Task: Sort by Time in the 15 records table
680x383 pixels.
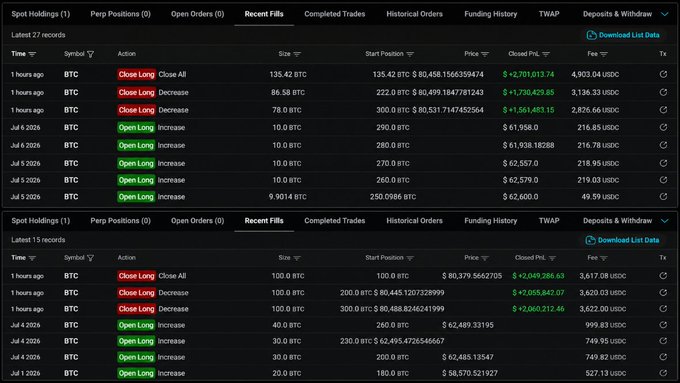Action: (x=32, y=258)
